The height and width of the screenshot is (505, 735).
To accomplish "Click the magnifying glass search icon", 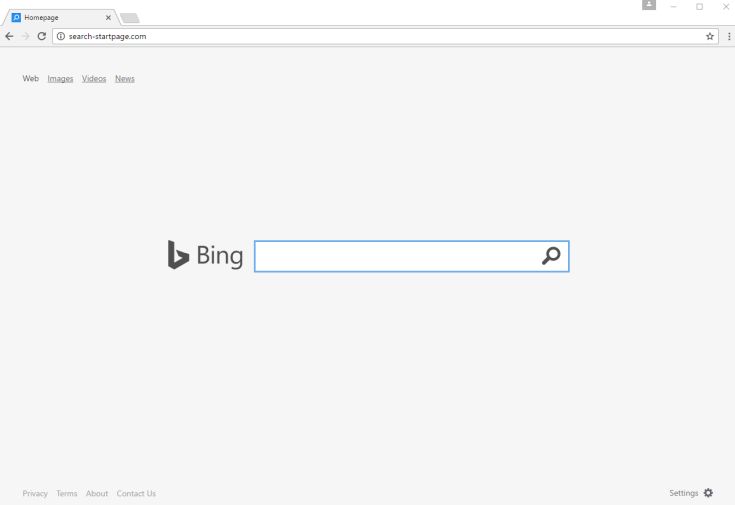I will (551, 256).
